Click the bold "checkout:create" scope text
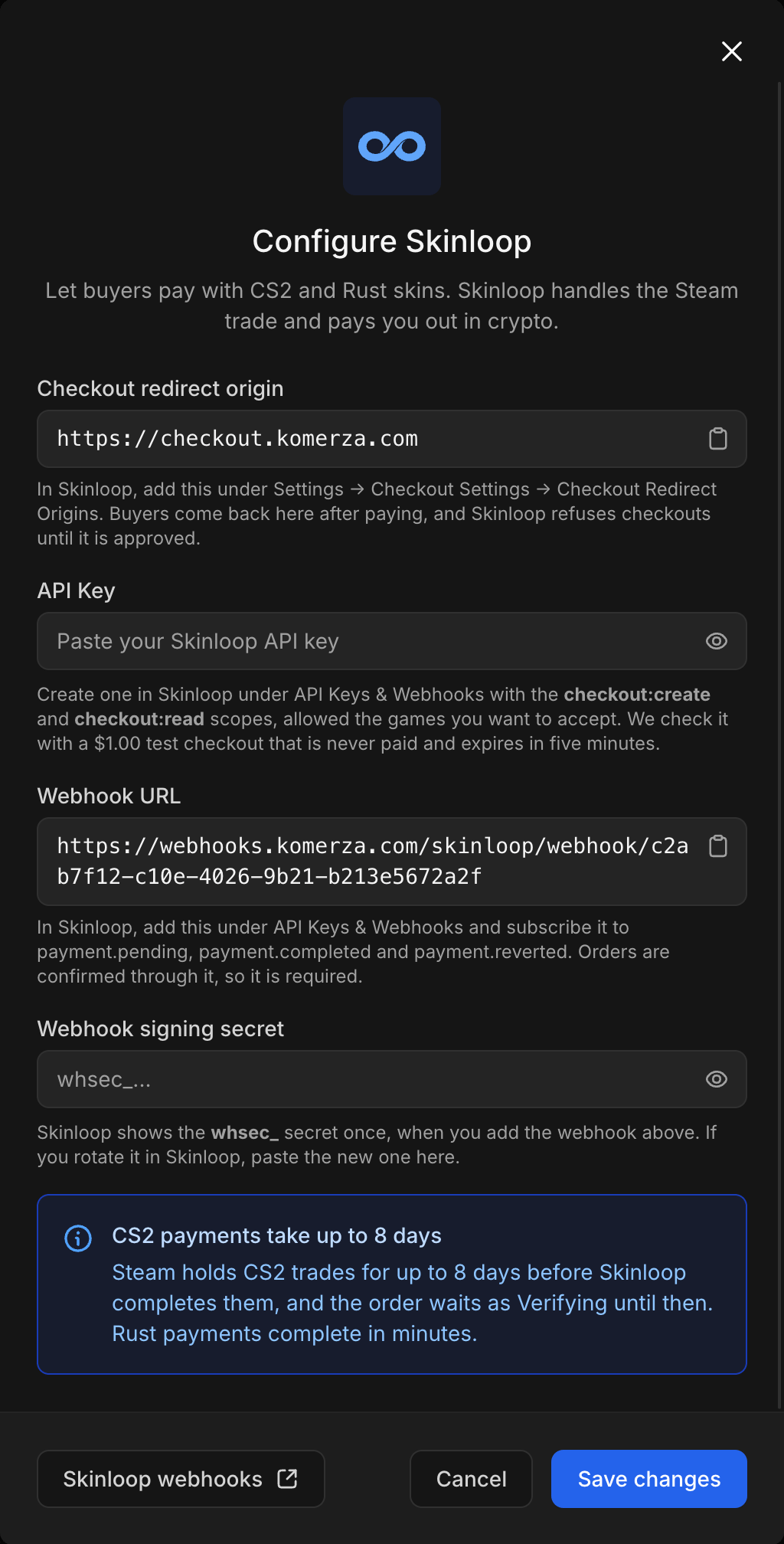This screenshot has width=784, height=1544. [637, 695]
